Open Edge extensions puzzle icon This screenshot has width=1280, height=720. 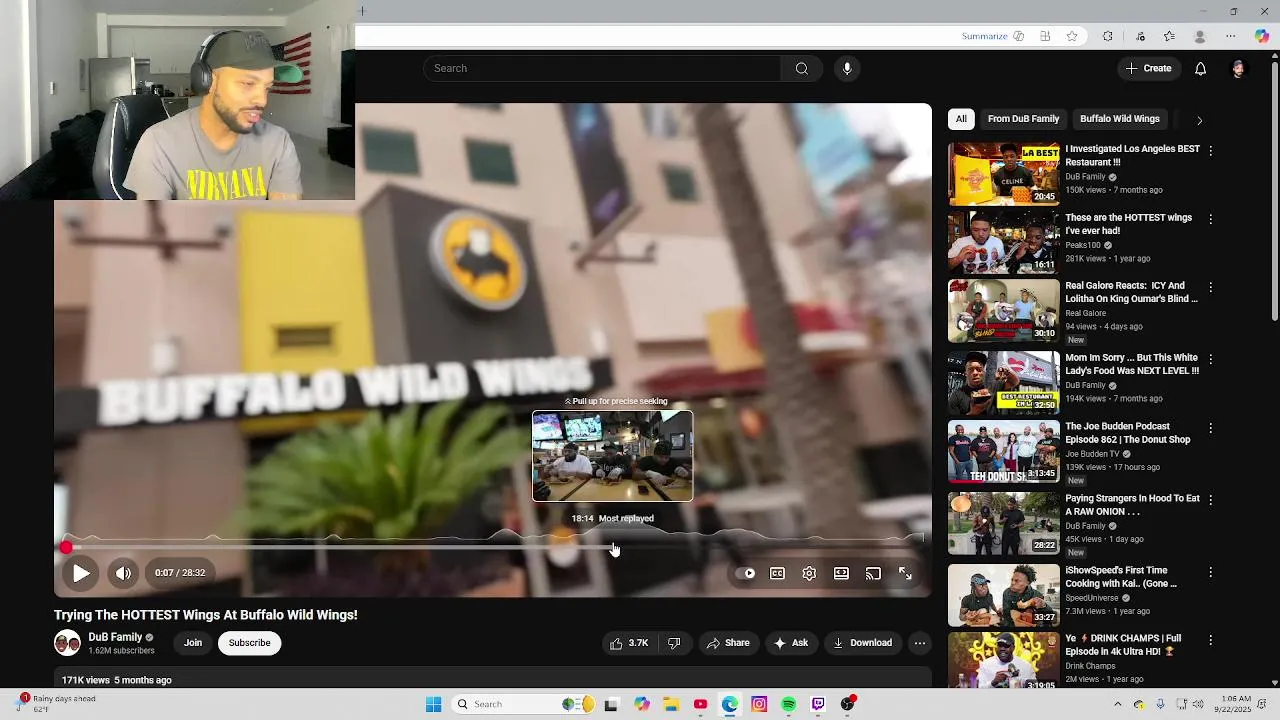point(1108,36)
